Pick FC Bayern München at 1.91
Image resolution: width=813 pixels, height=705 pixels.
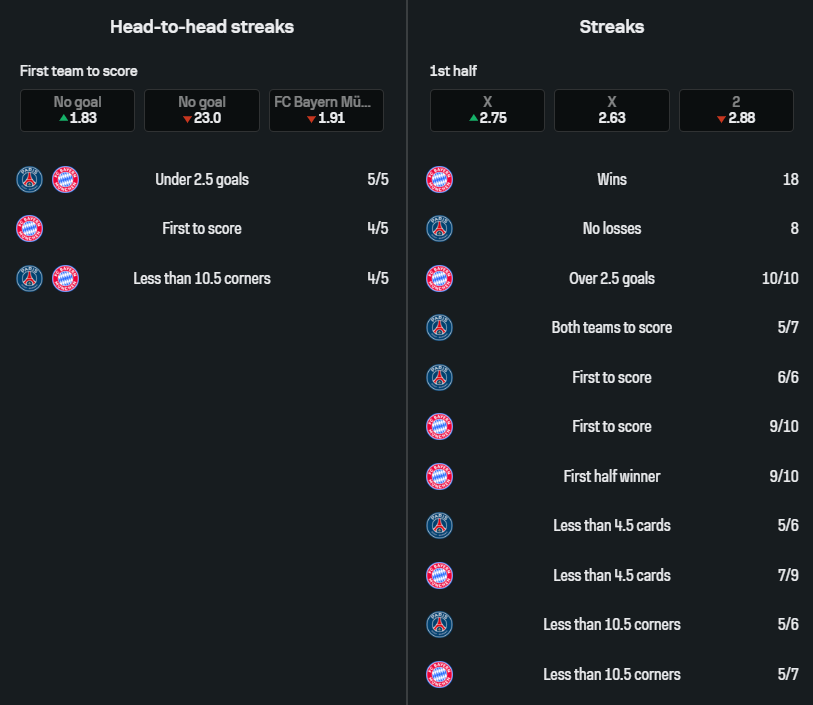point(326,110)
